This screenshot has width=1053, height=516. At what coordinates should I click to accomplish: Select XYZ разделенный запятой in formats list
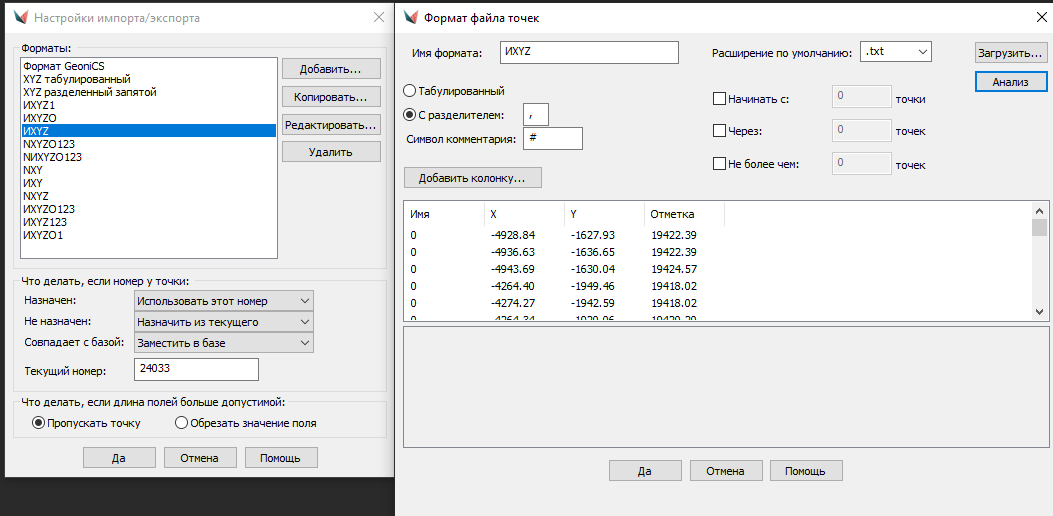(x=148, y=92)
